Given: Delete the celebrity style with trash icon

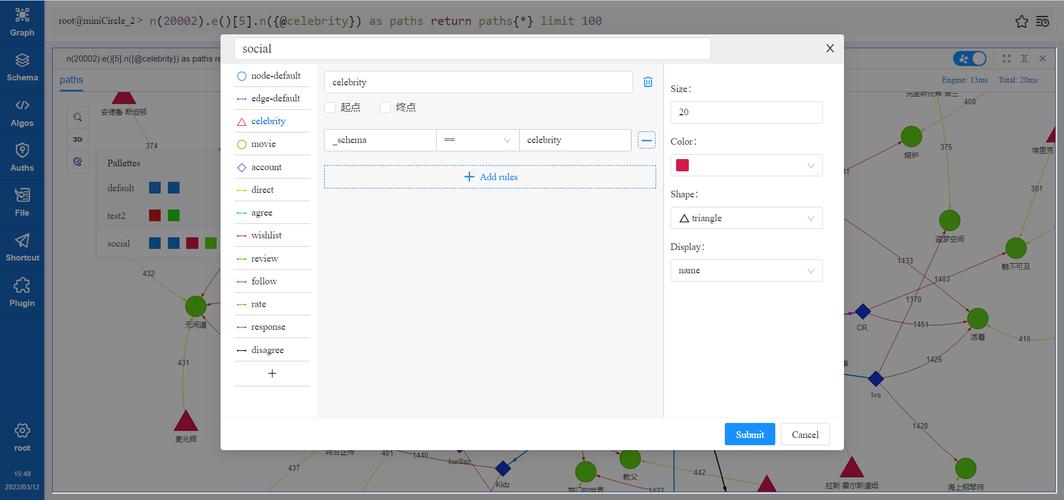Looking at the screenshot, I should [x=647, y=82].
